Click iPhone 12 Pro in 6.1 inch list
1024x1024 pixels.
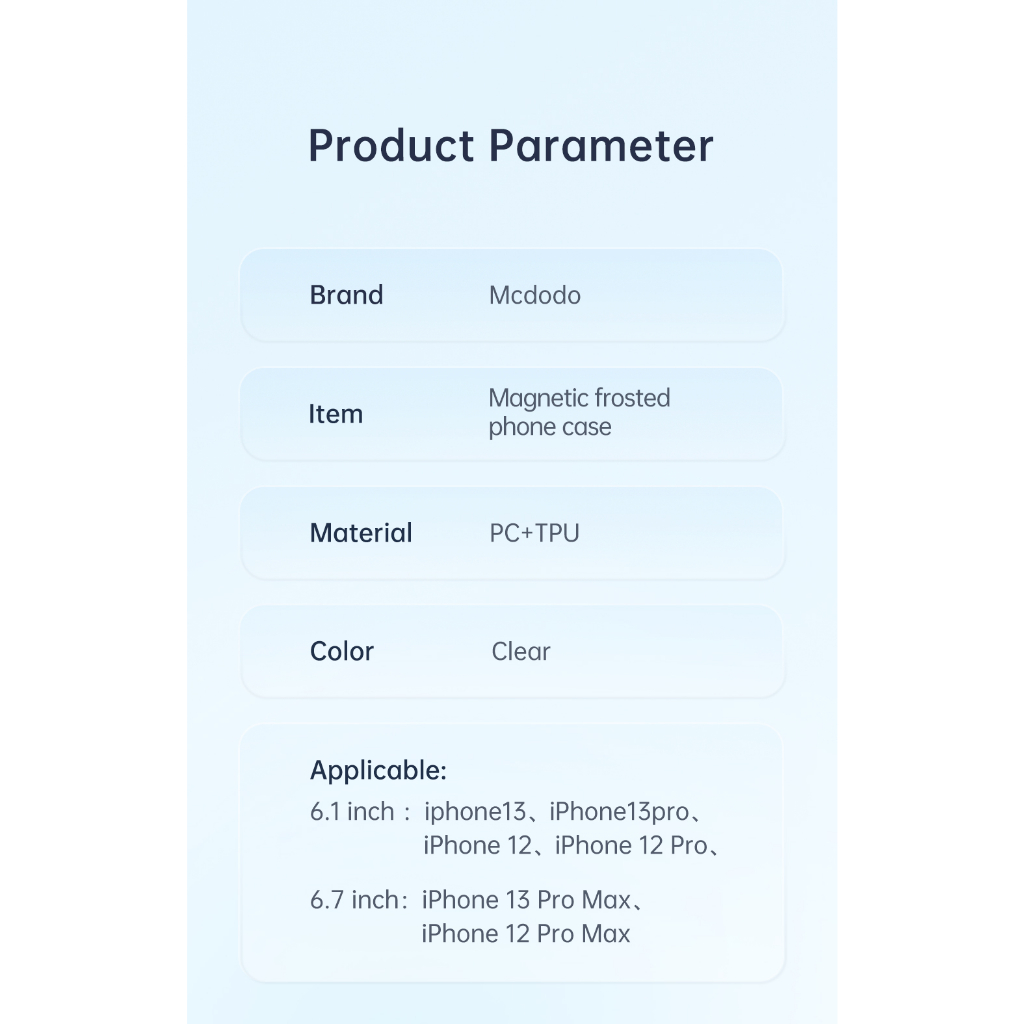coord(630,845)
